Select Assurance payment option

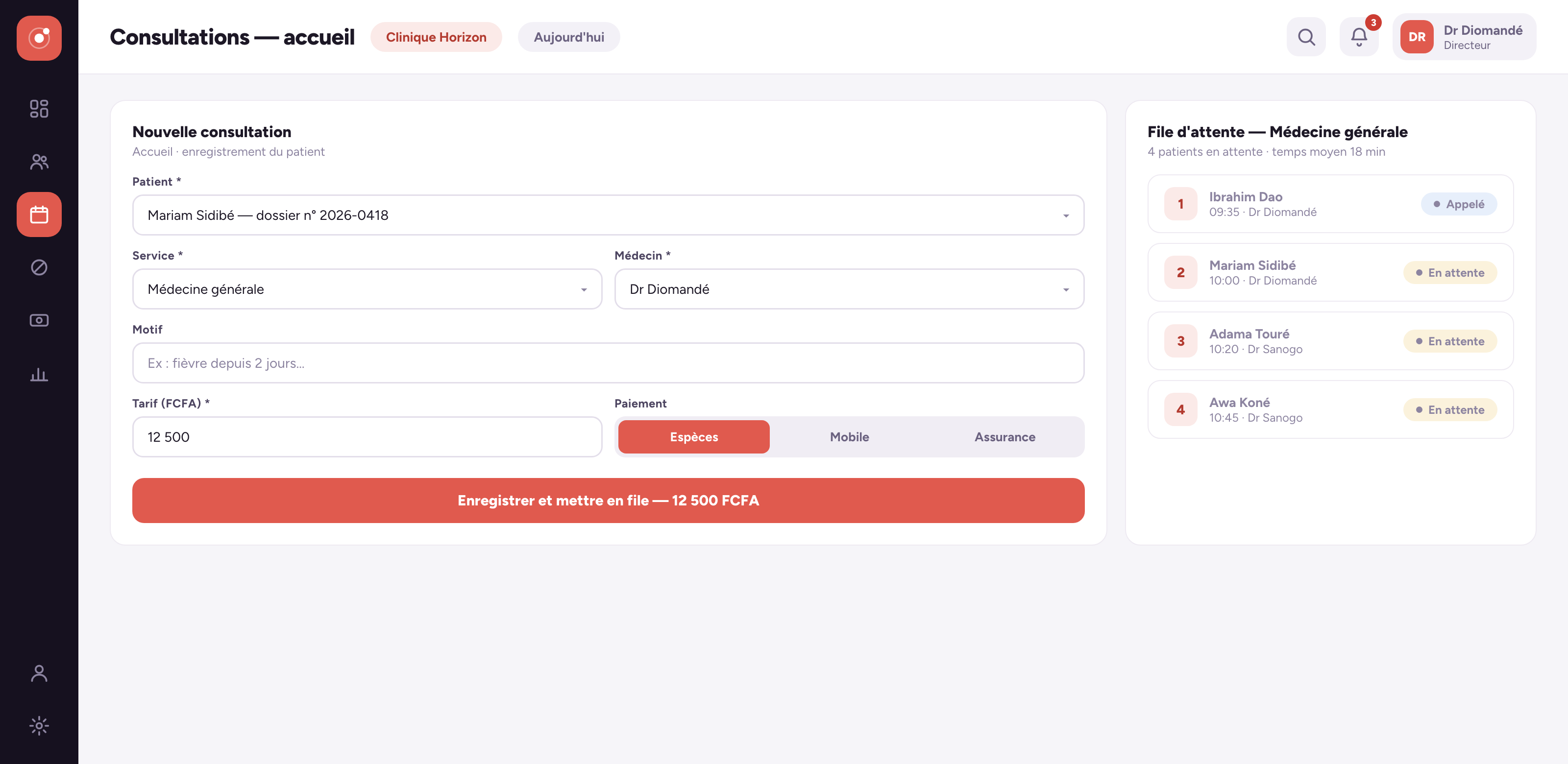(1005, 437)
